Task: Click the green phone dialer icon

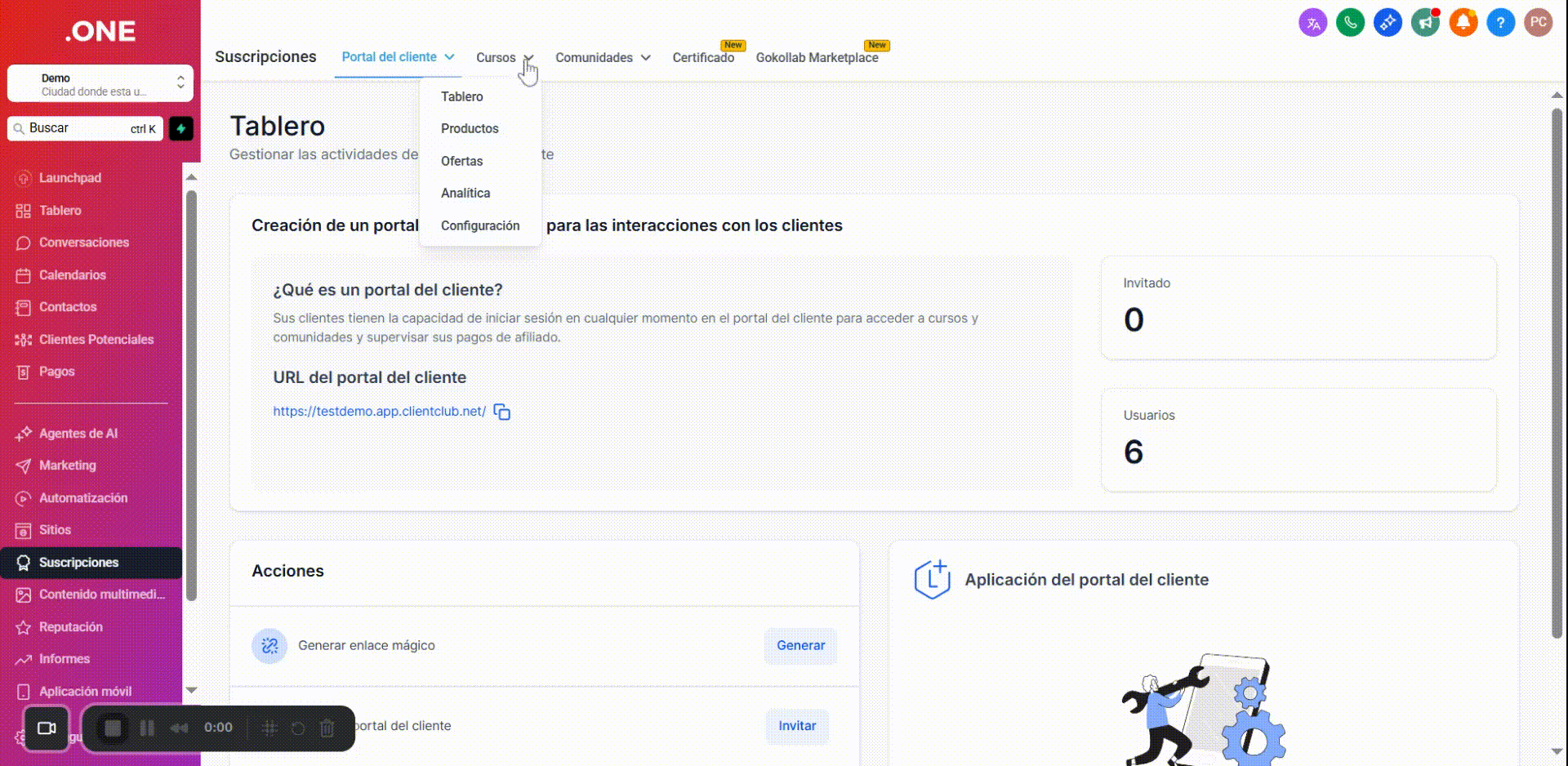Action: tap(1350, 23)
